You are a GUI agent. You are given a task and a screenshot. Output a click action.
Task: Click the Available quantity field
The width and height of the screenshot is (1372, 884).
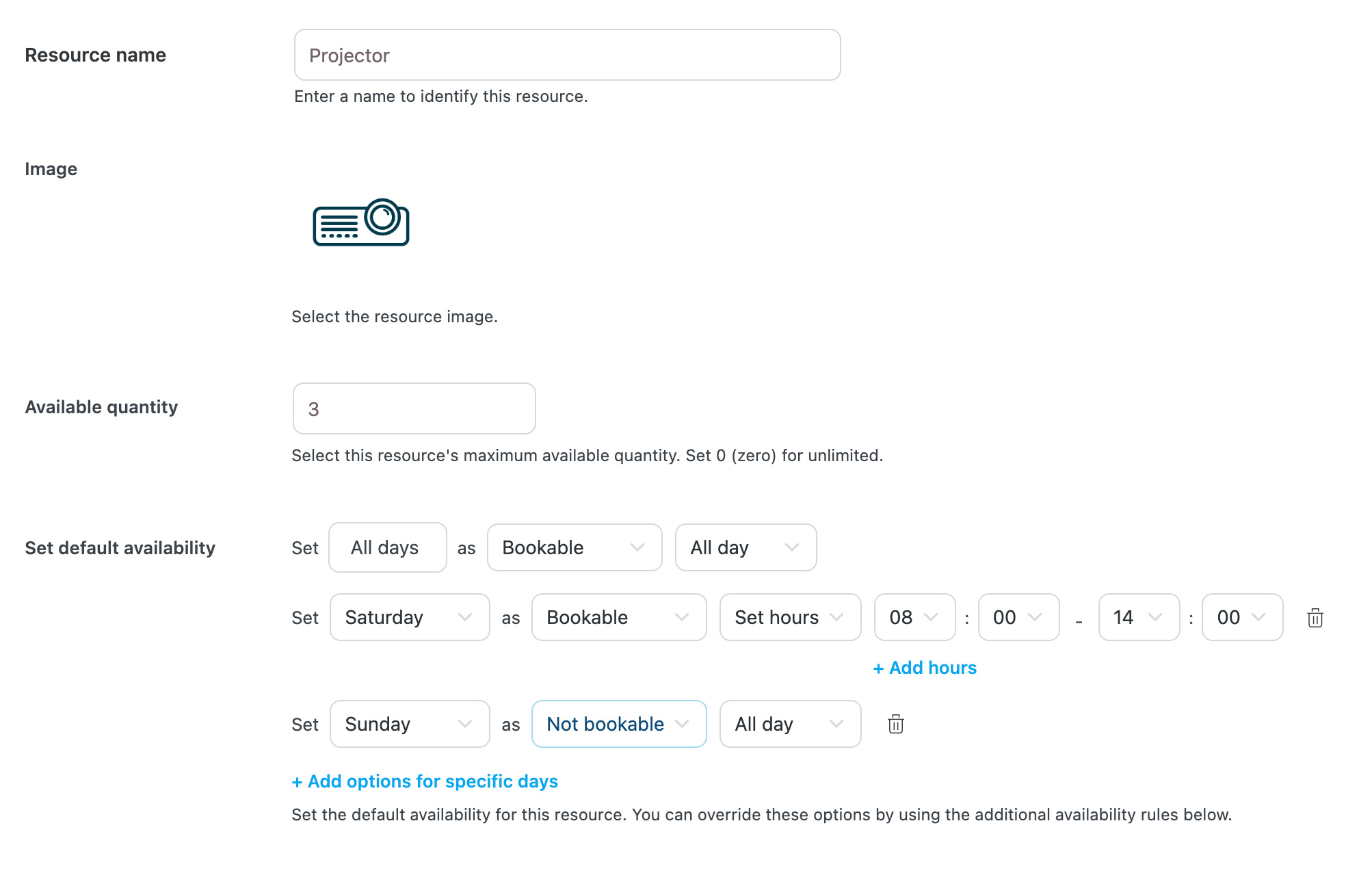pyautogui.click(x=414, y=408)
